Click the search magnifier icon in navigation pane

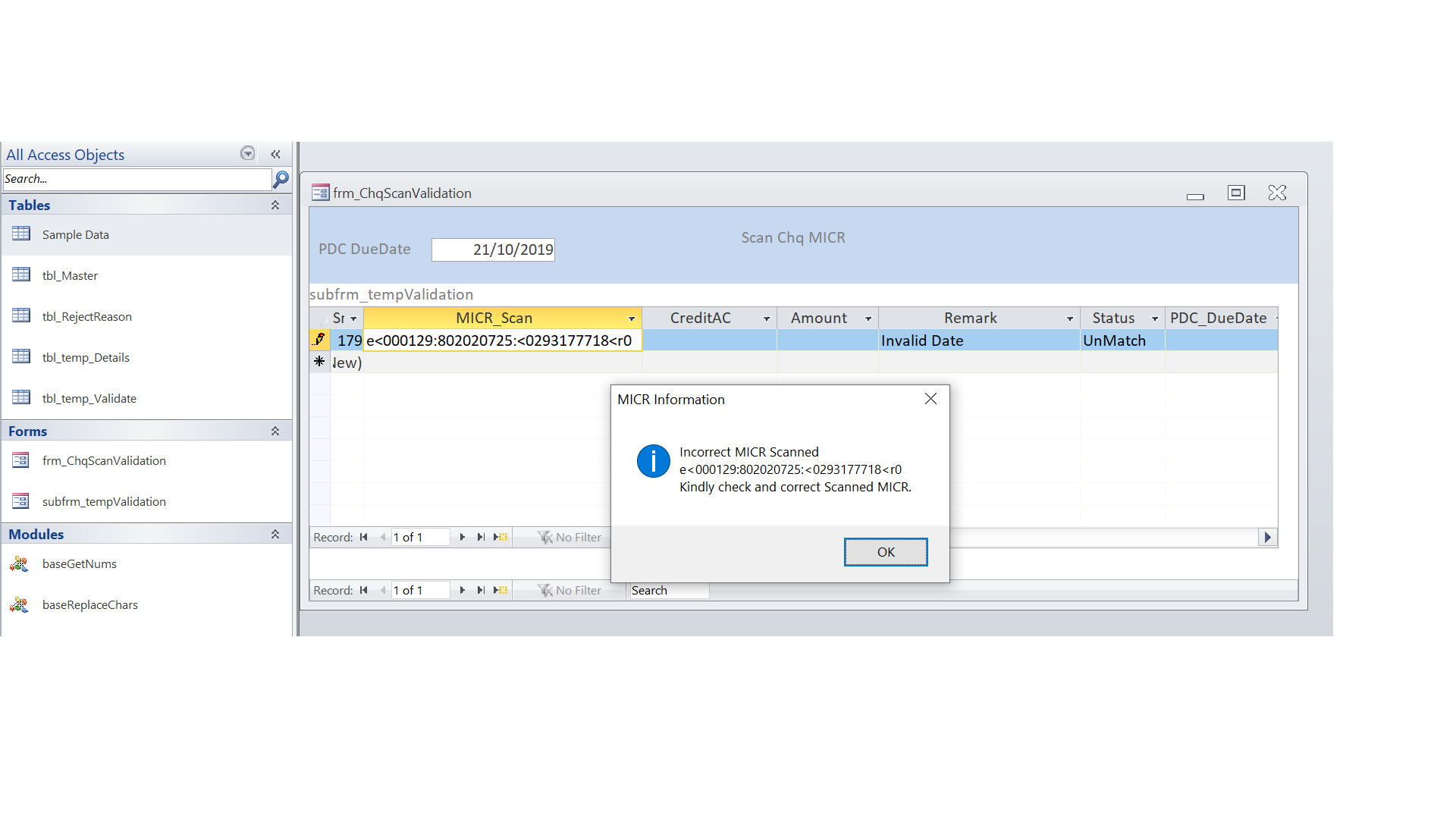coord(281,179)
